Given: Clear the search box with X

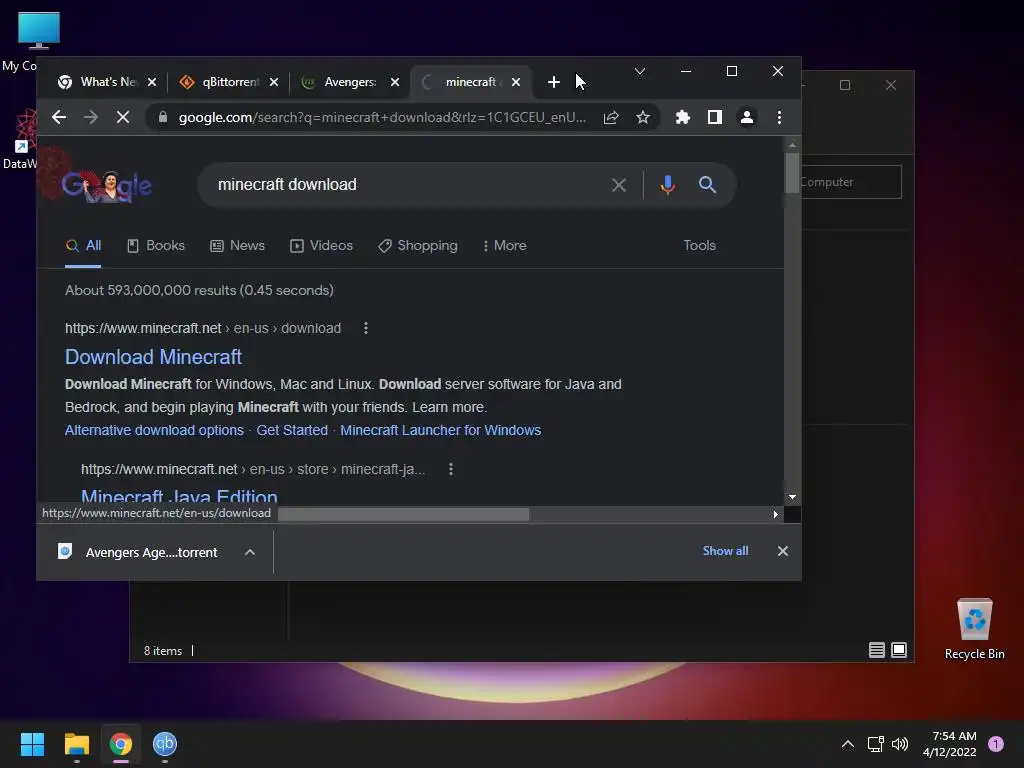Looking at the screenshot, I should click(618, 185).
